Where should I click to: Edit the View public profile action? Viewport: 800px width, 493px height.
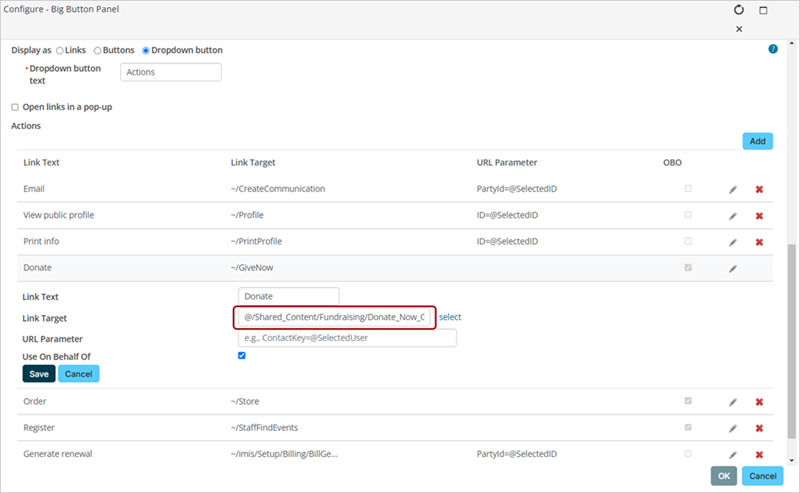point(733,216)
